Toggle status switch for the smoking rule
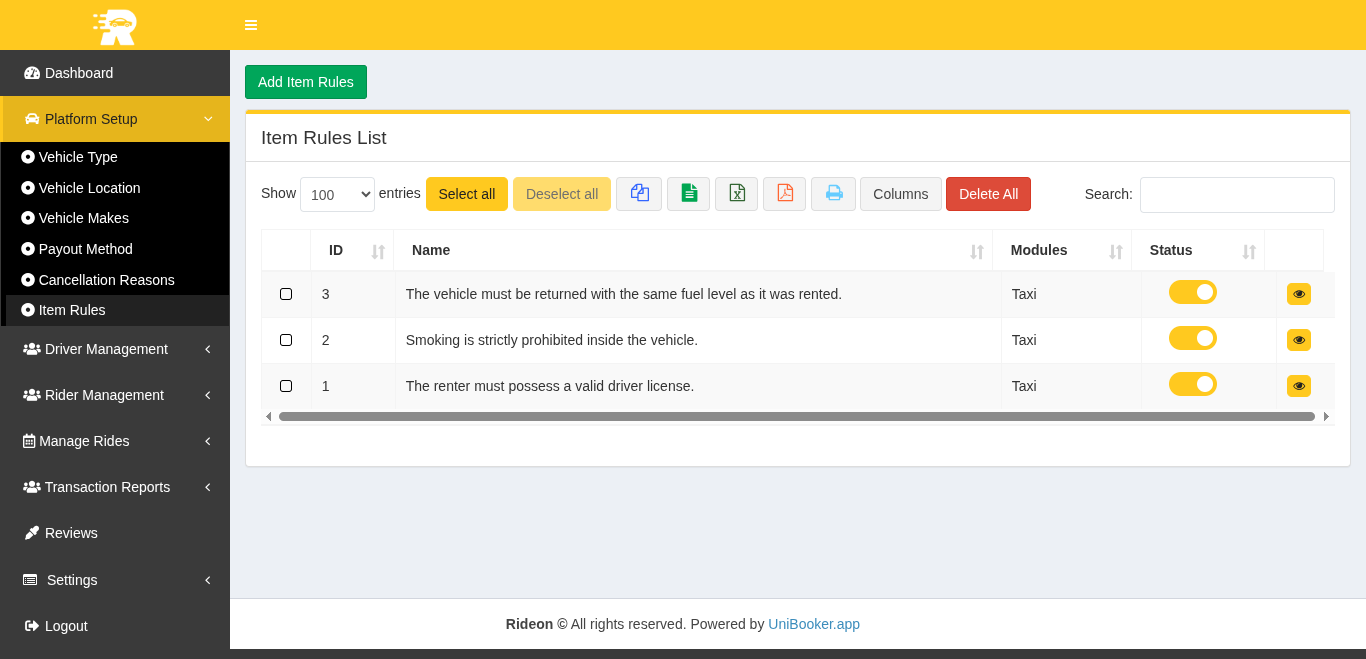 pyautogui.click(x=1192, y=339)
